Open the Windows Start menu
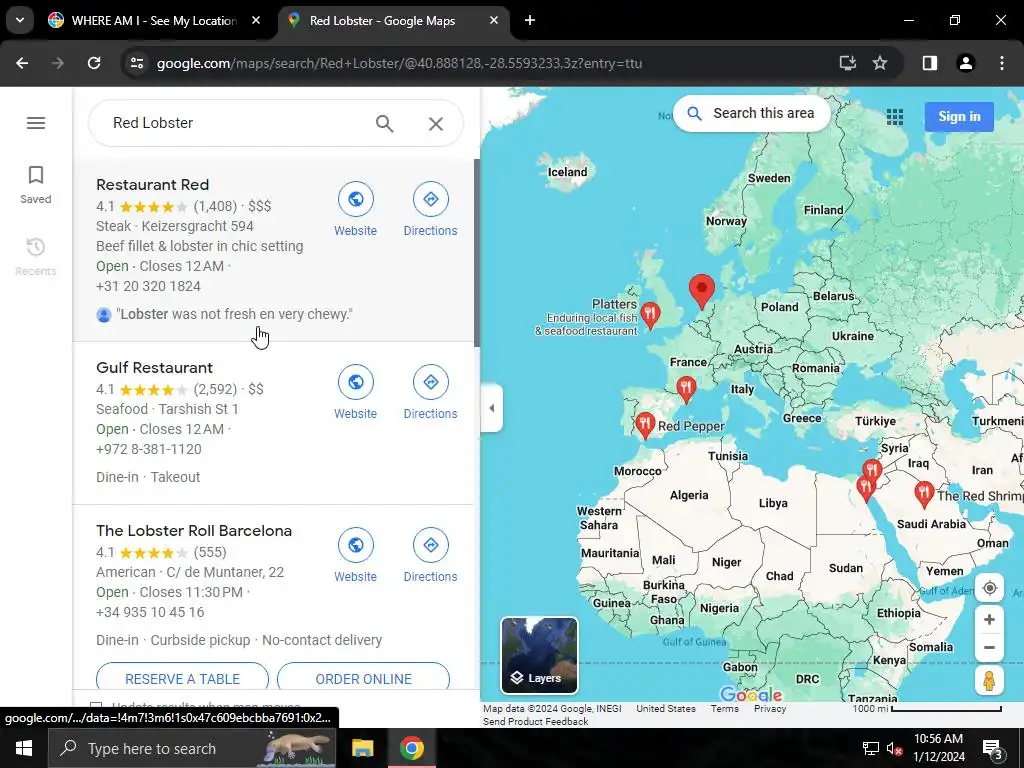This screenshot has width=1024, height=768. [24, 748]
